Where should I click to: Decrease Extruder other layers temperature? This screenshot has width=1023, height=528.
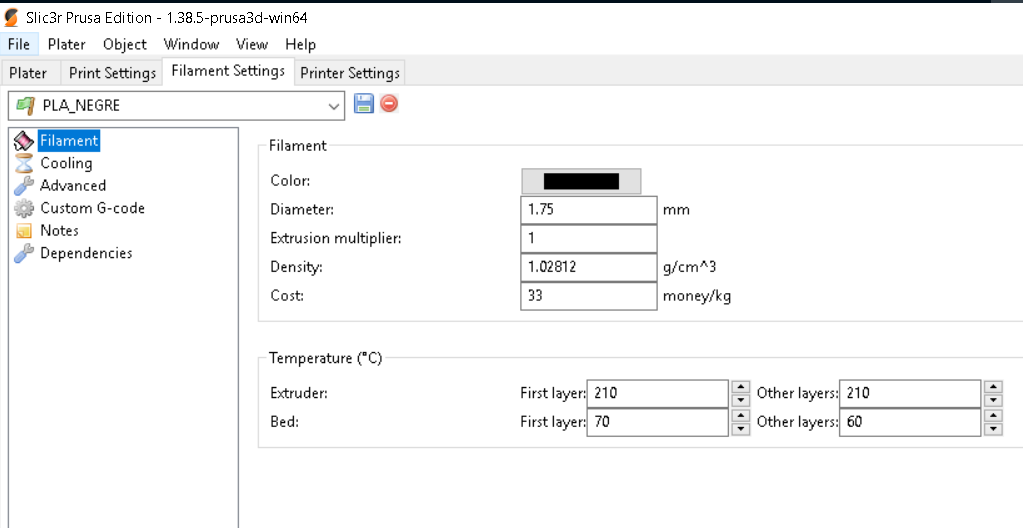coord(993,400)
